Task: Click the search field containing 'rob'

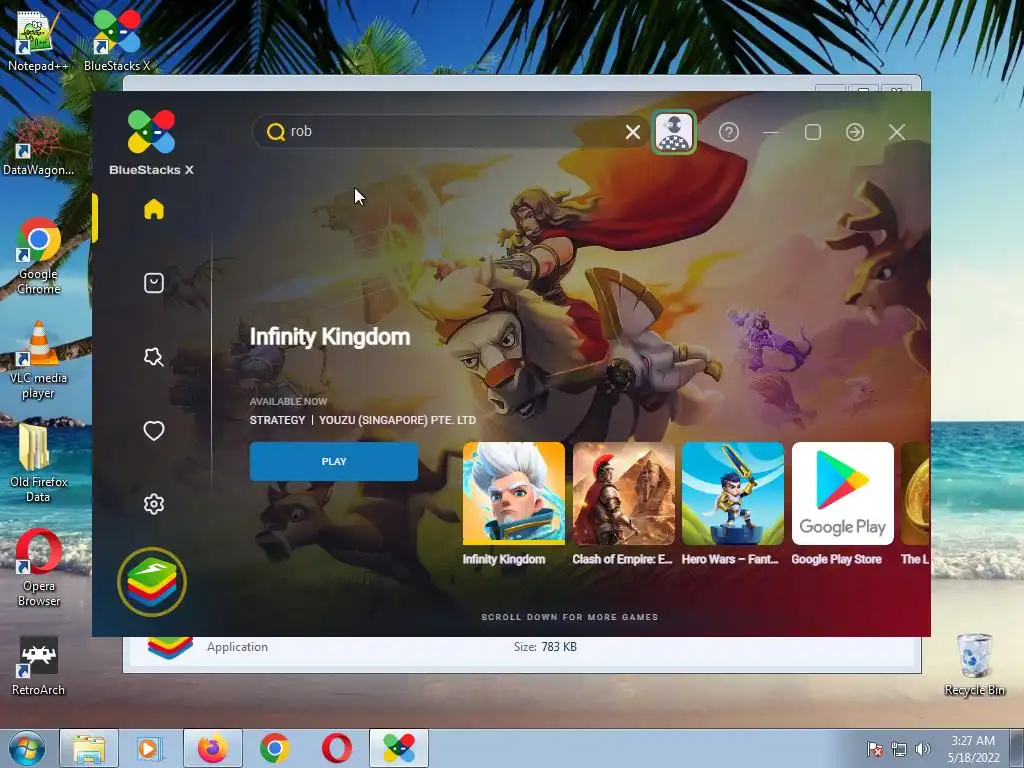Action: click(x=451, y=132)
